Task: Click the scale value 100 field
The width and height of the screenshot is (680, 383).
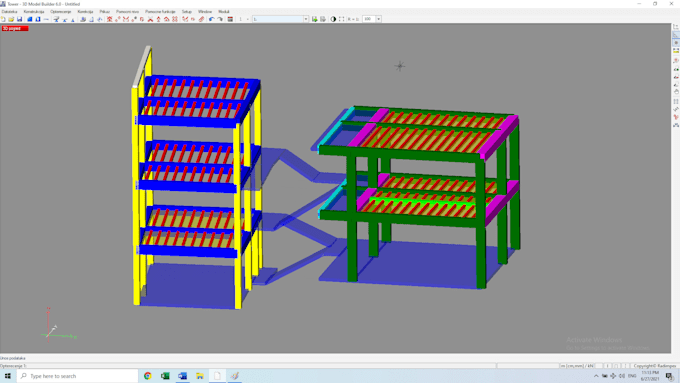Action: tap(369, 19)
